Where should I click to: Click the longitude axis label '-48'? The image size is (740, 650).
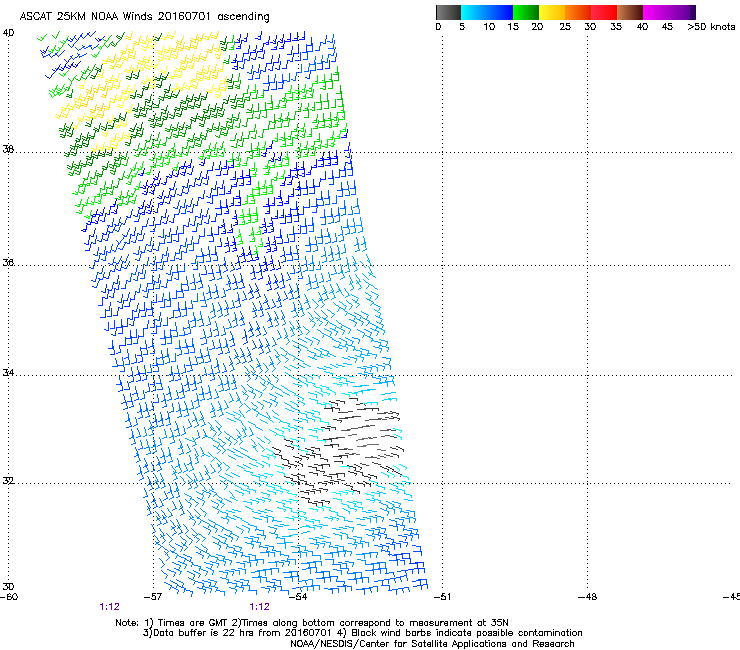click(587, 597)
